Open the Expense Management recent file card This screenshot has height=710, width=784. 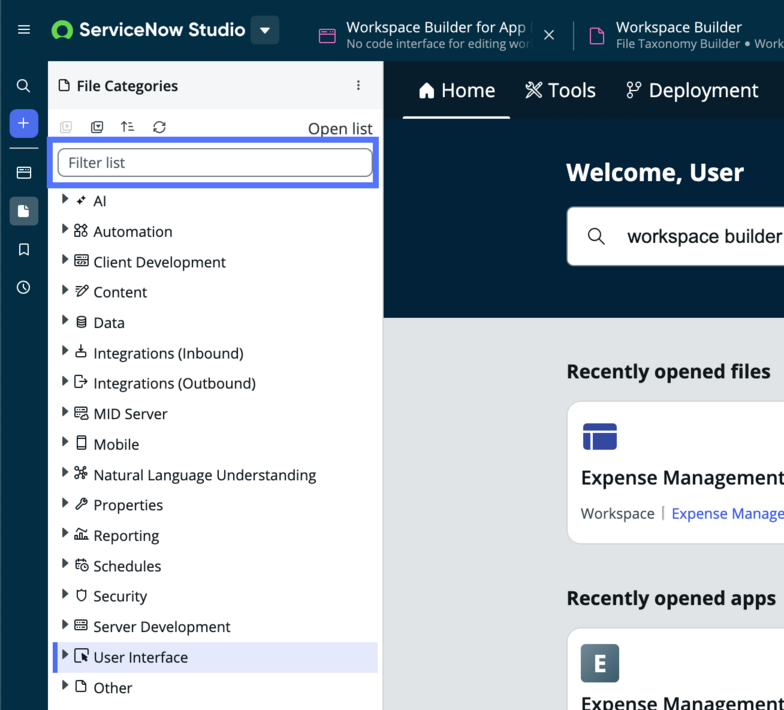[675, 472]
